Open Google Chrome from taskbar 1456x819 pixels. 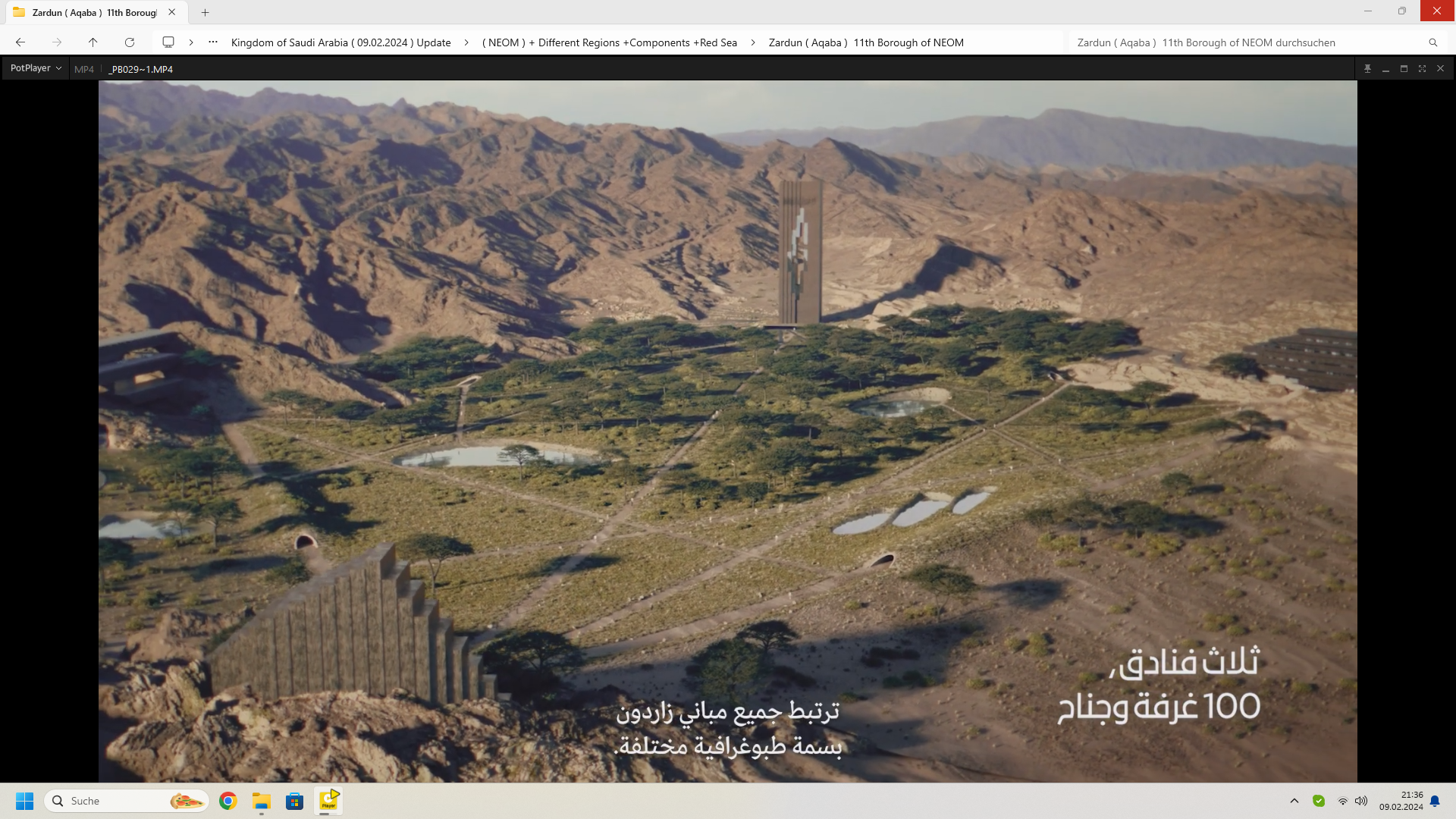[228, 801]
